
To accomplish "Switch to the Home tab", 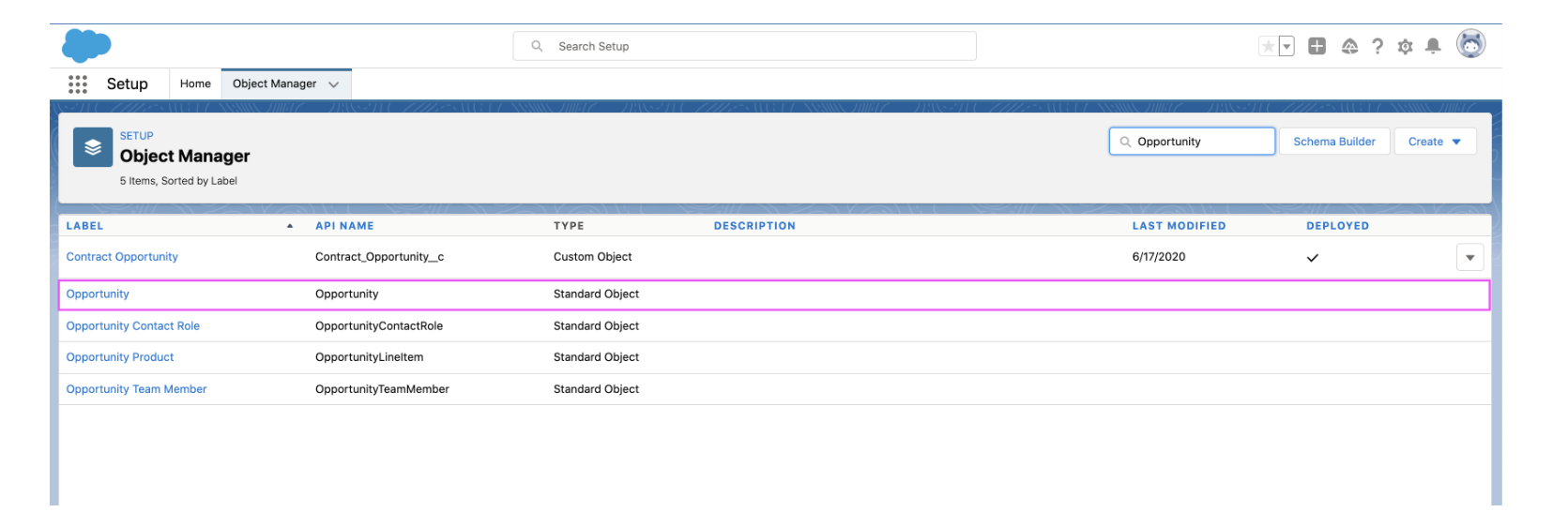I will [x=195, y=83].
